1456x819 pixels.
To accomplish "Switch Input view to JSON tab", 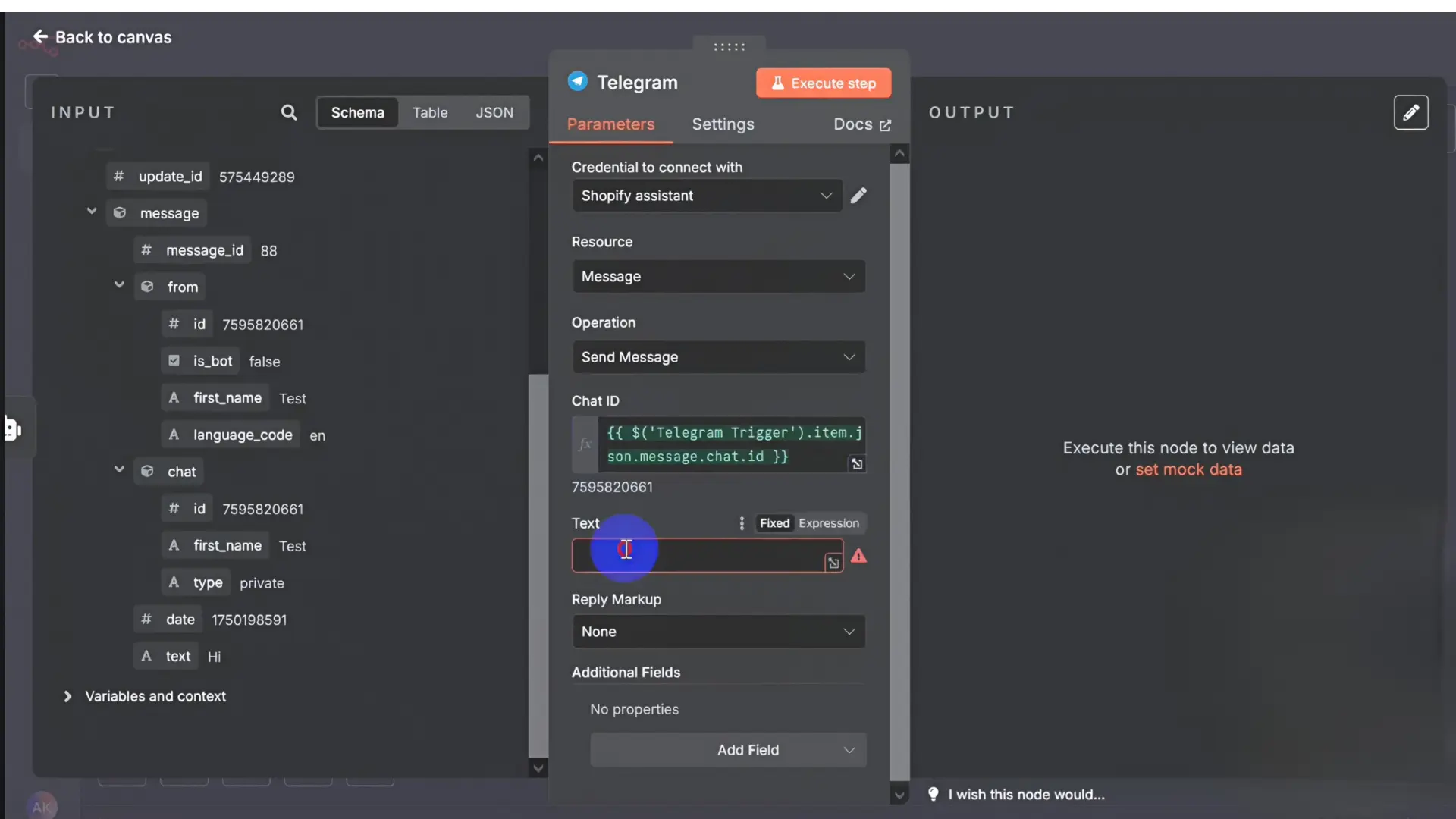I will (494, 112).
